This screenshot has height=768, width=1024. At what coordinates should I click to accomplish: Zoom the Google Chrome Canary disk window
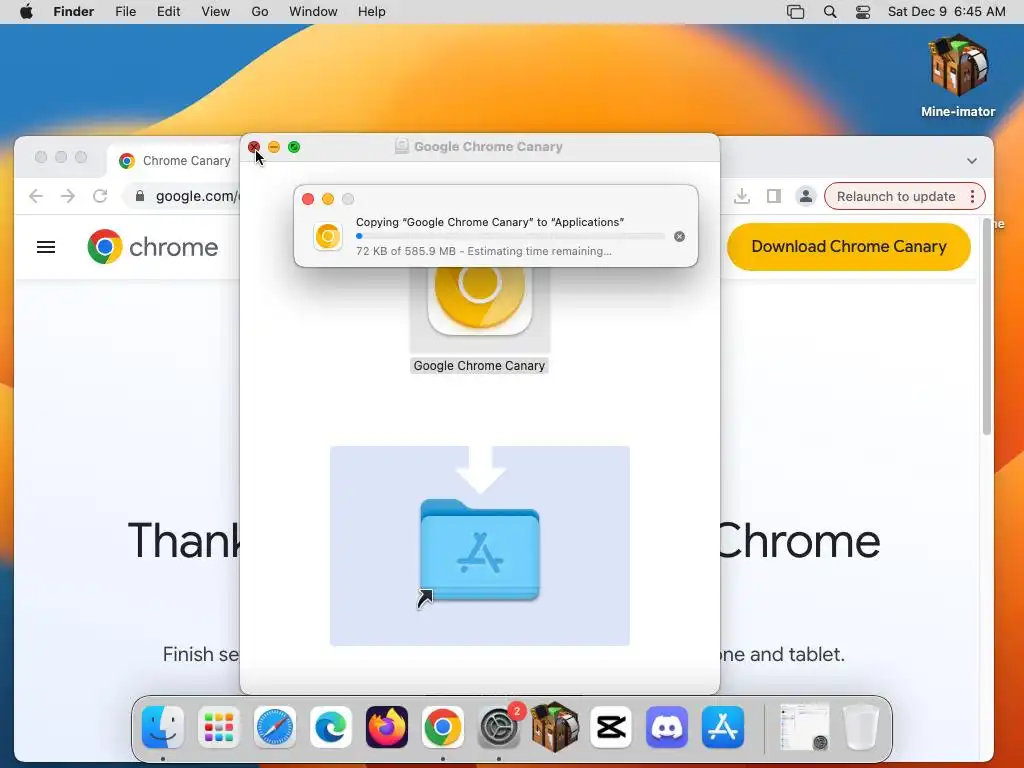point(294,147)
